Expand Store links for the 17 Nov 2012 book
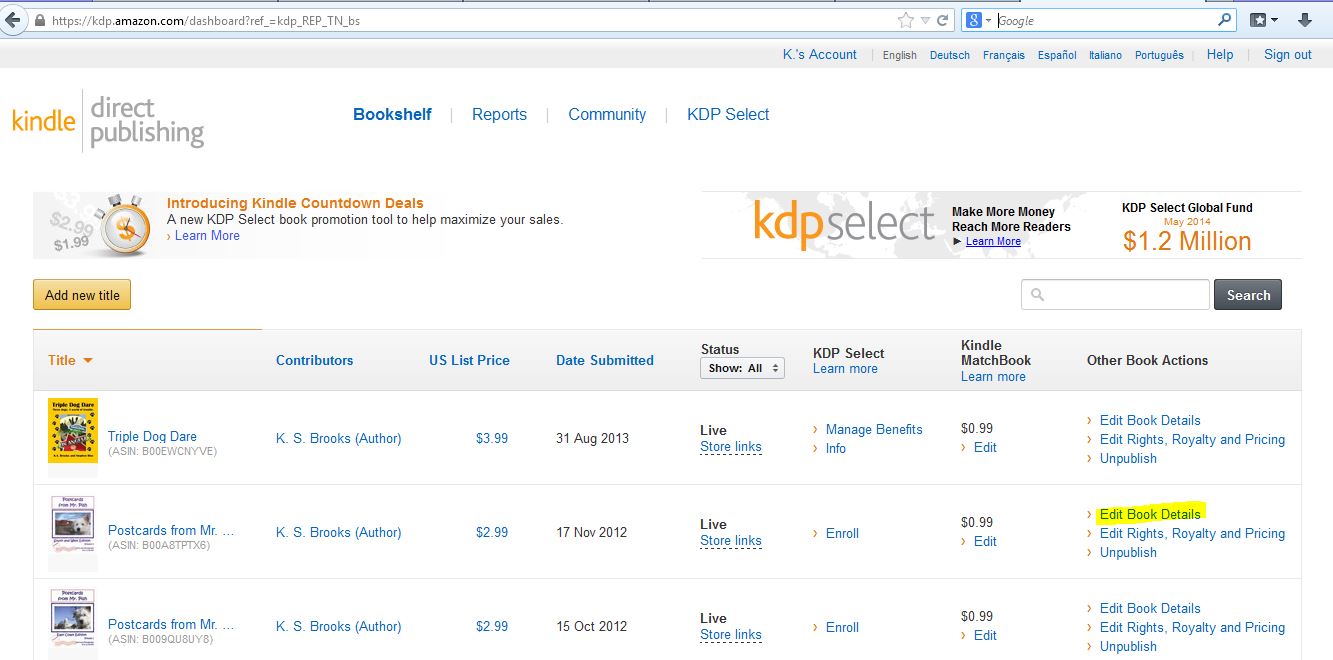This screenshot has width=1333, height=660. click(x=730, y=541)
